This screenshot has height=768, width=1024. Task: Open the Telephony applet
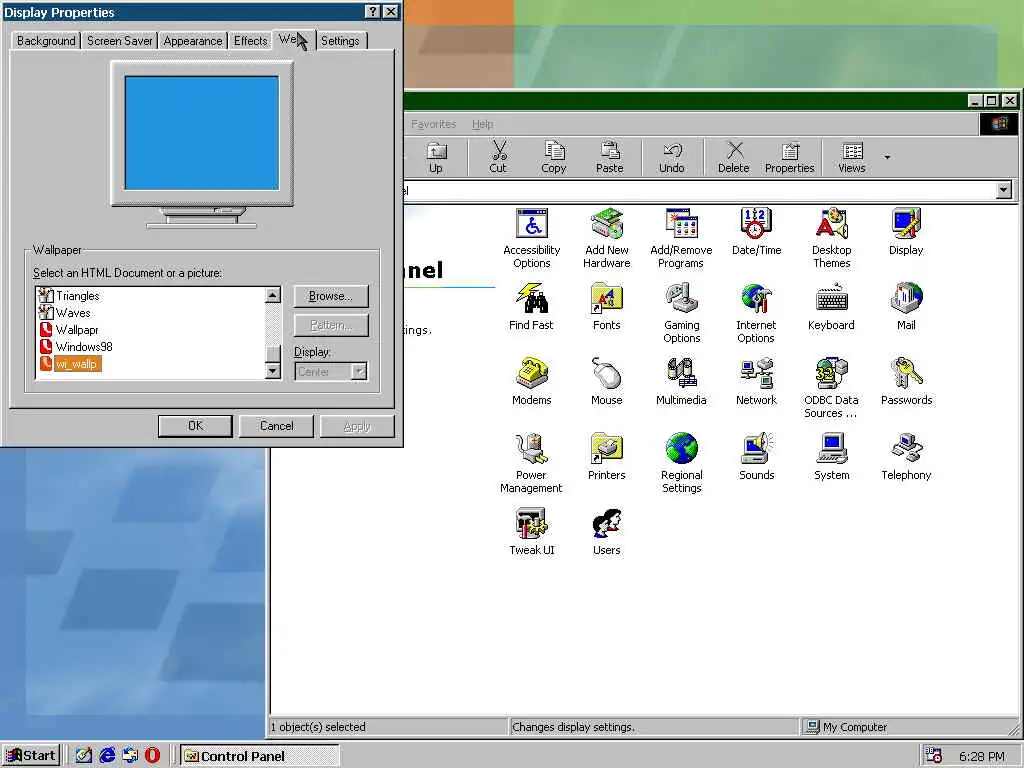point(906,457)
